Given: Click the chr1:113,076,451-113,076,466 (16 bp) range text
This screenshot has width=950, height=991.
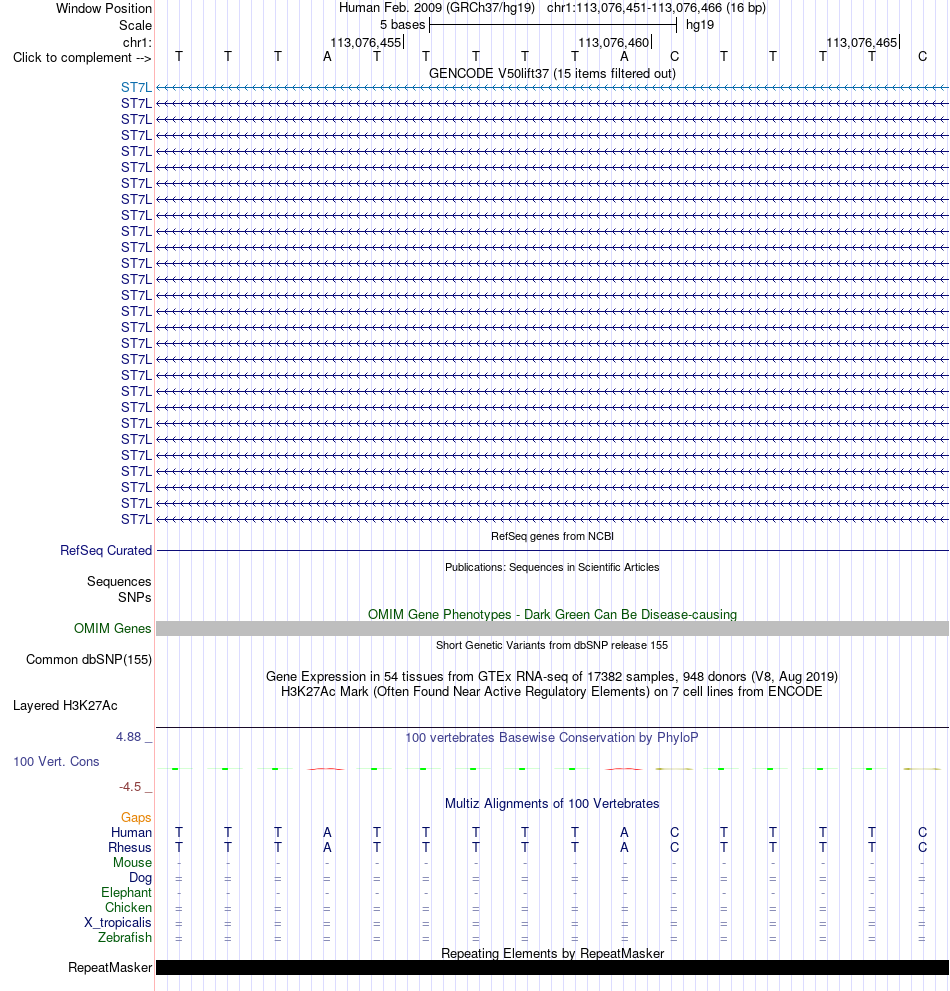Looking at the screenshot, I should (656, 8).
